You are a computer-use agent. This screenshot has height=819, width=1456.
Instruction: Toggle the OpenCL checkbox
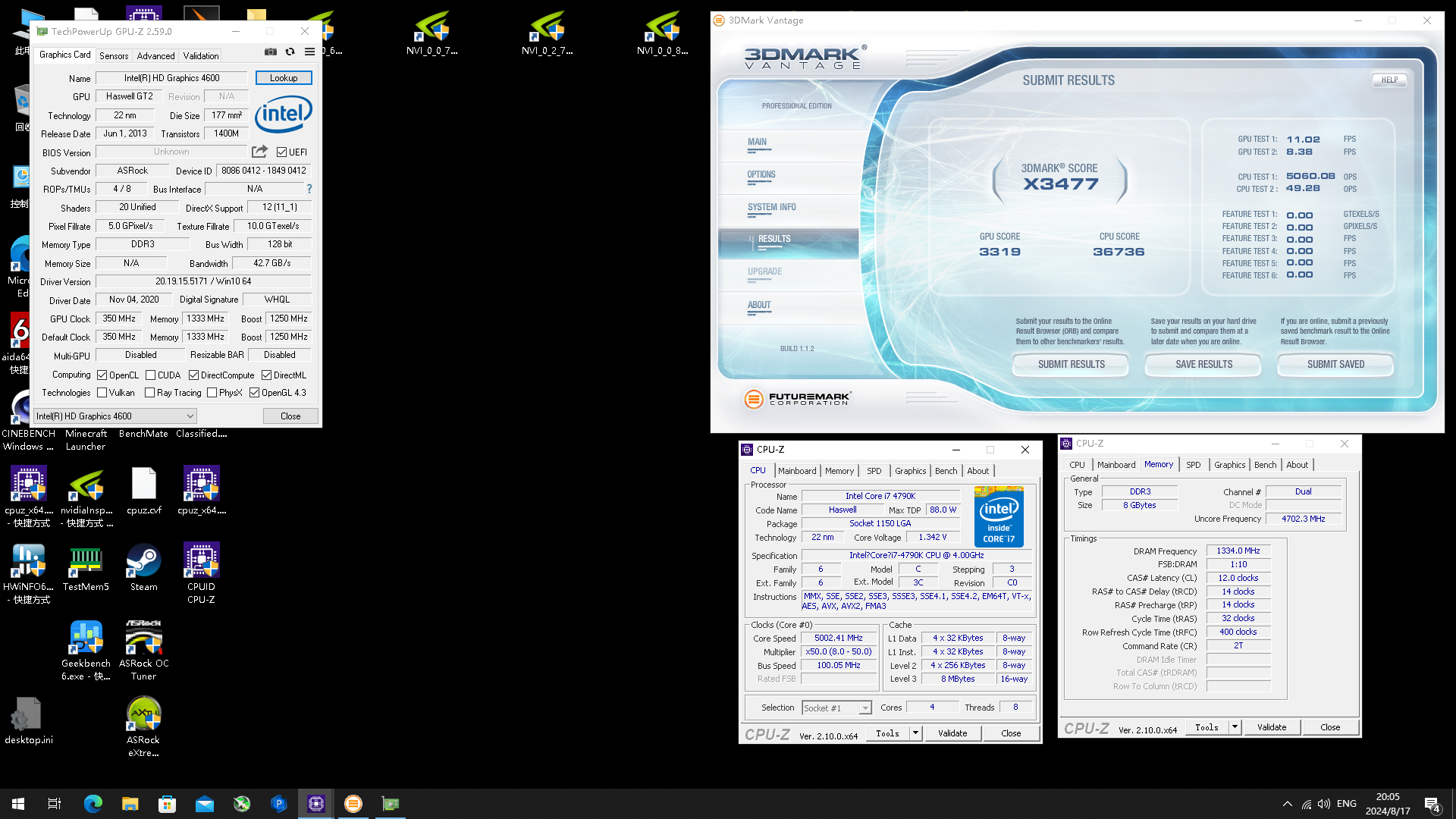(102, 375)
